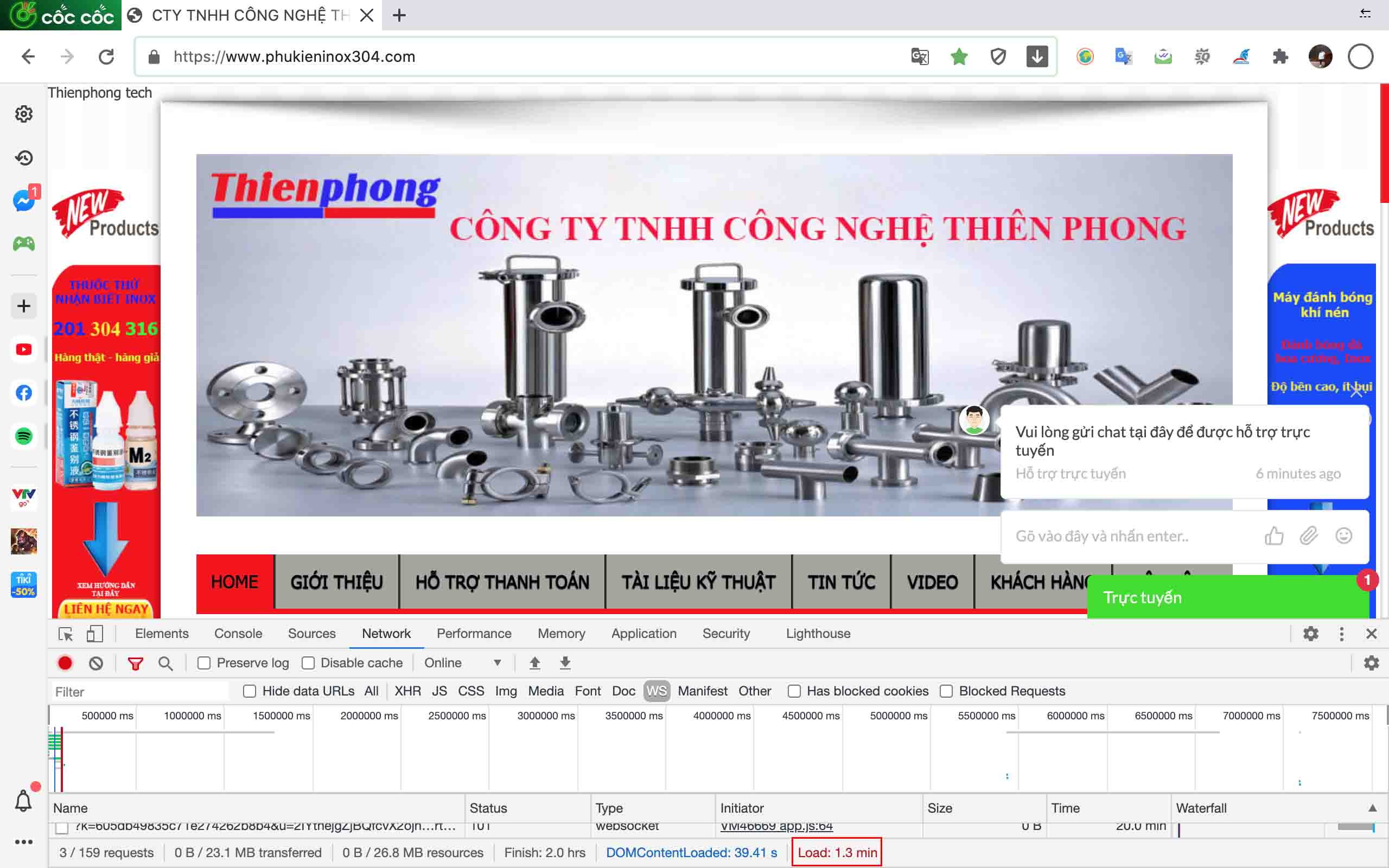Check Blocked Requests

(x=946, y=691)
